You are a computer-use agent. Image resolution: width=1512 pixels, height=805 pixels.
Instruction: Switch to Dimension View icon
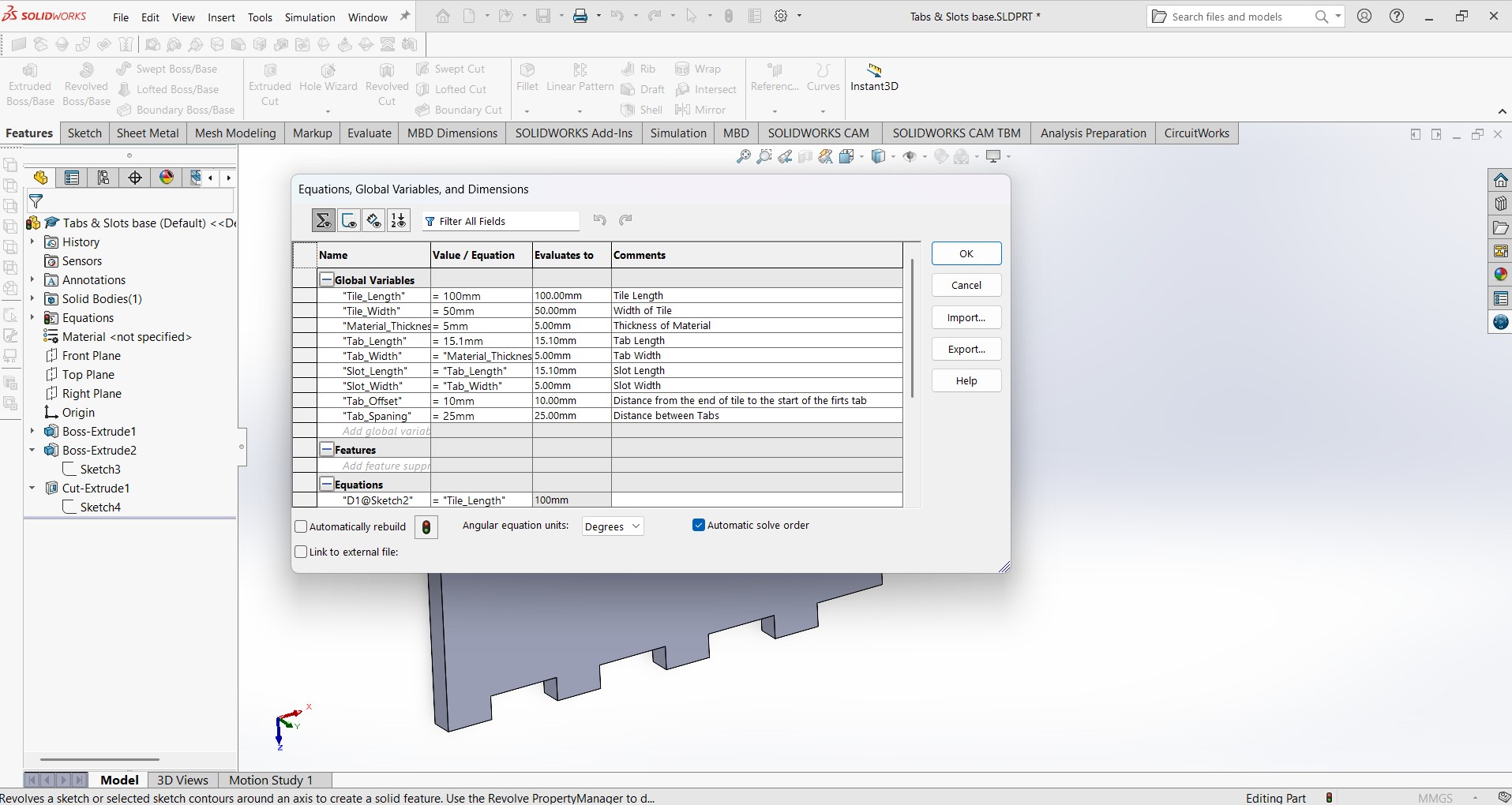[374, 221]
